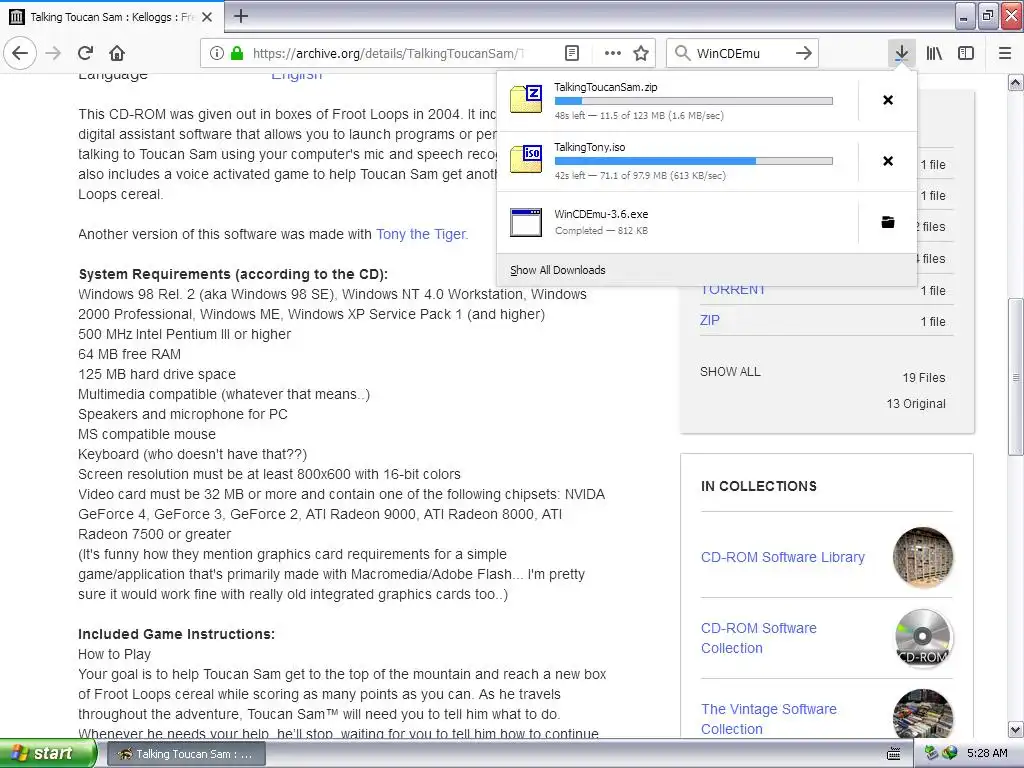Click the green secure connection padlock

pos(237,54)
